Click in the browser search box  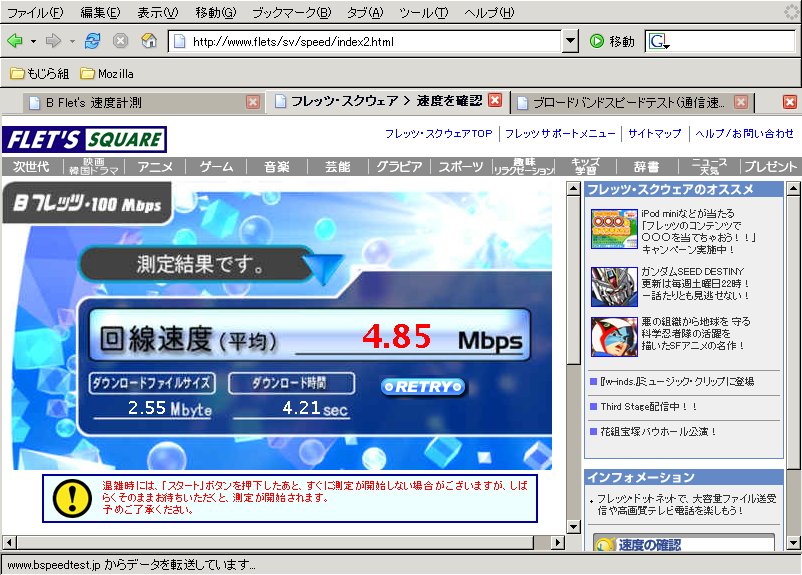pos(731,41)
